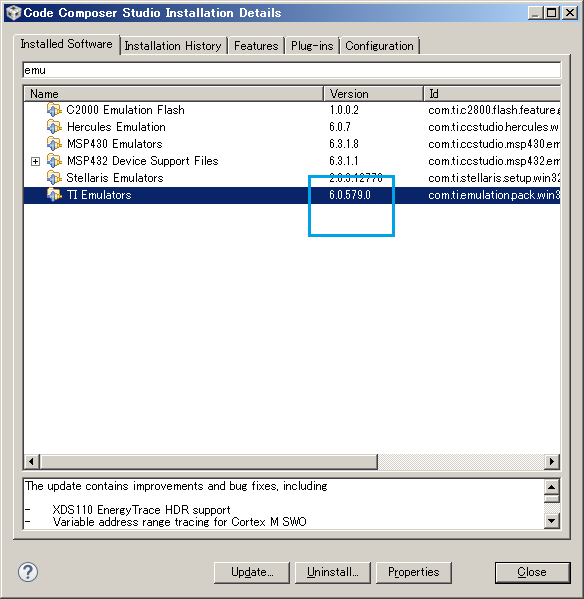Select the MSP430 Emulators row
584x599 pixels.
tap(292, 144)
